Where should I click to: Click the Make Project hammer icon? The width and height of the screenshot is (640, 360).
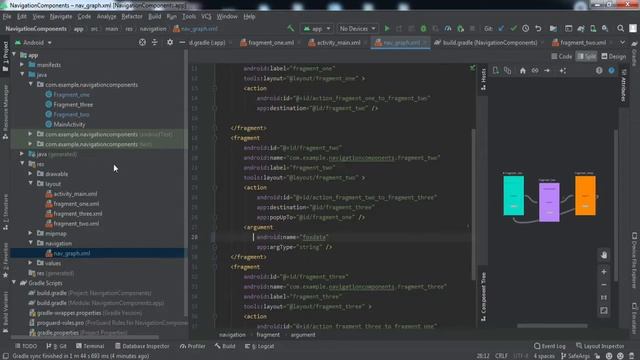coord(291,29)
